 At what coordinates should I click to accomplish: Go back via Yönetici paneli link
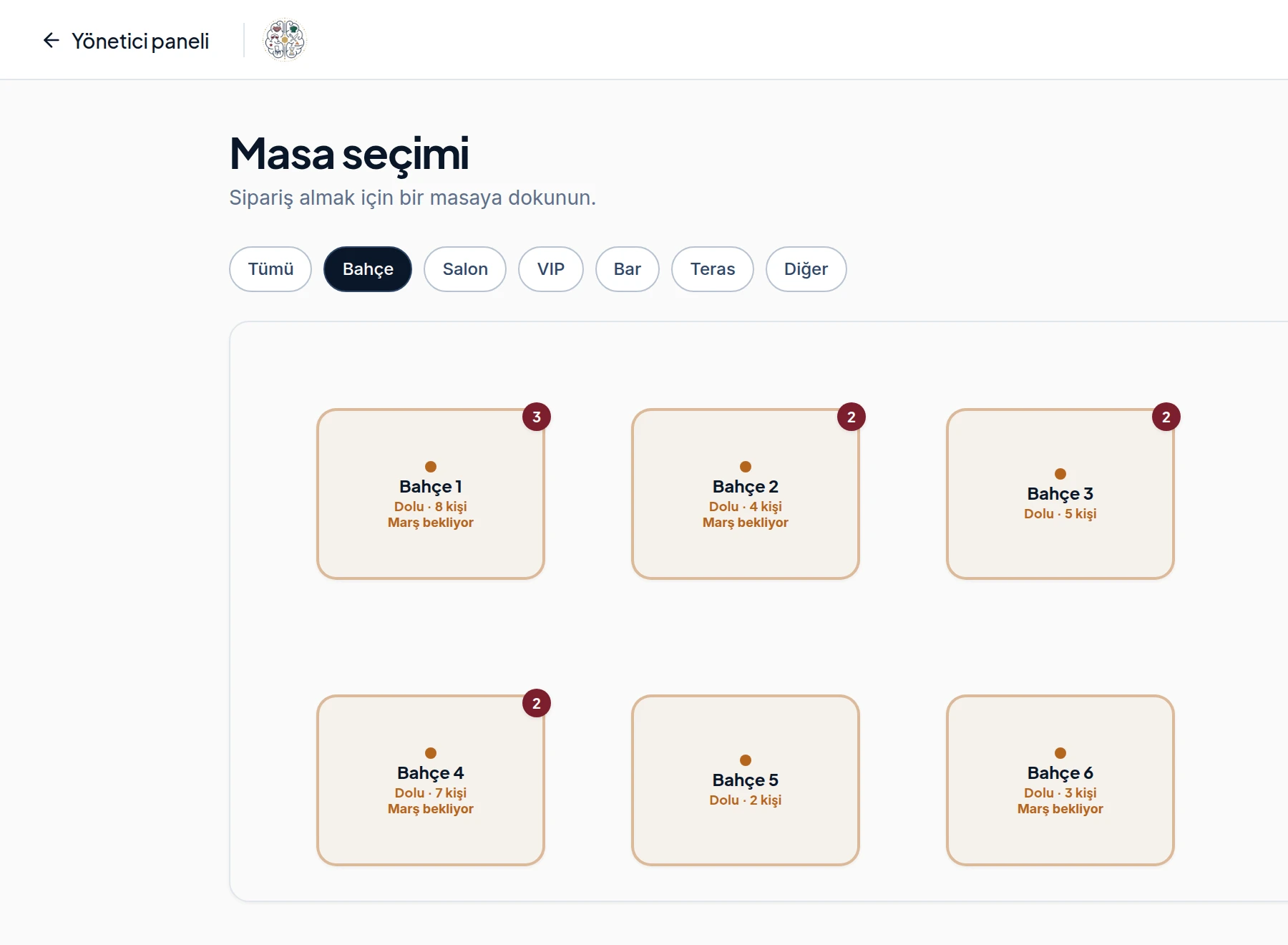tap(126, 41)
